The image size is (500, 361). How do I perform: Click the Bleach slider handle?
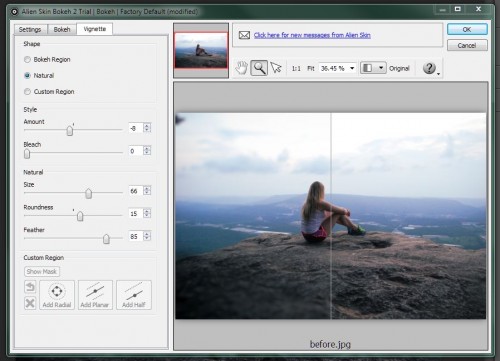pyautogui.click(x=27, y=154)
